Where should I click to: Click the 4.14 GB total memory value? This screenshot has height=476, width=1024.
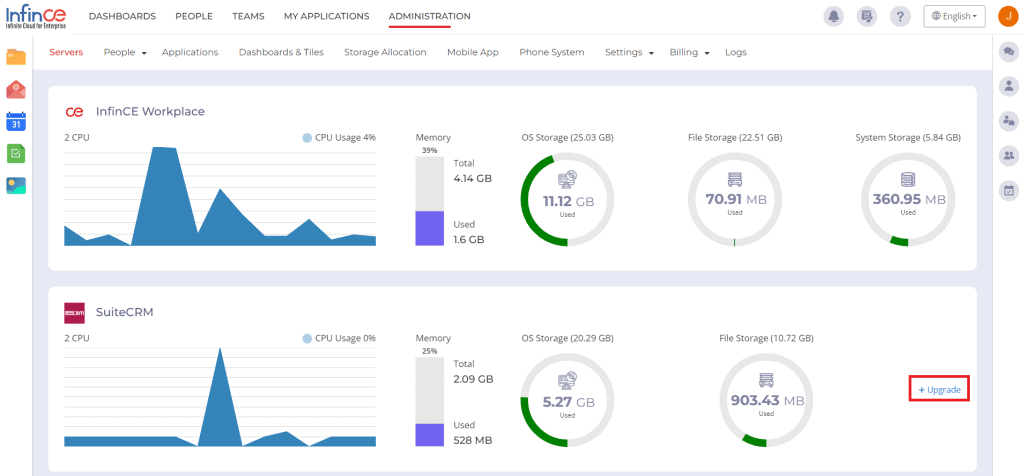tap(473, 178)
